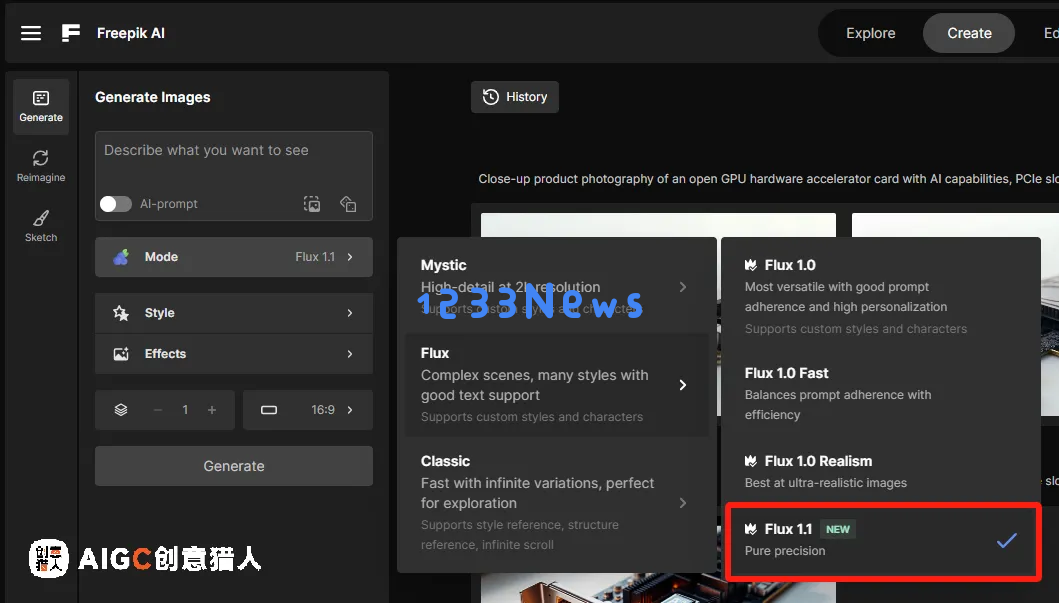Choose the Flux 1.0 model

[881, 297]
